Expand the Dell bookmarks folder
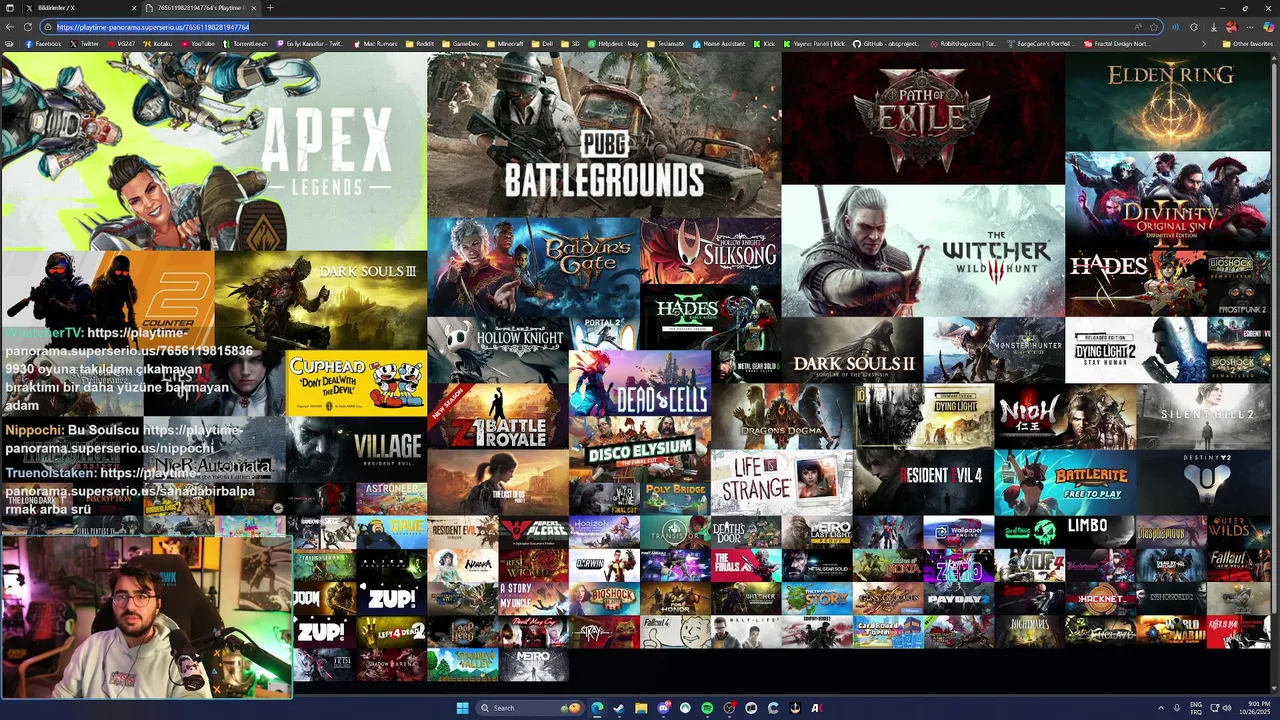This screenshot has width=1280, height=720. (x=542, y=44)
